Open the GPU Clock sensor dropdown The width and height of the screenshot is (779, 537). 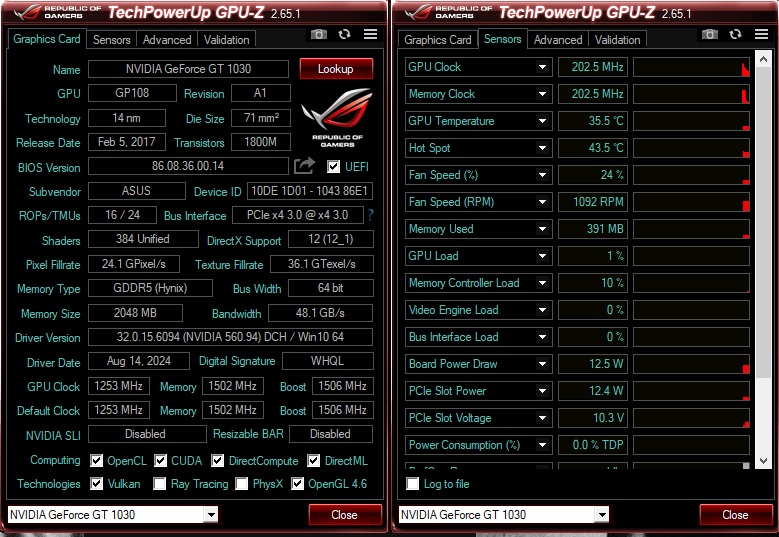pyautogui.click(x=543, y=67)
